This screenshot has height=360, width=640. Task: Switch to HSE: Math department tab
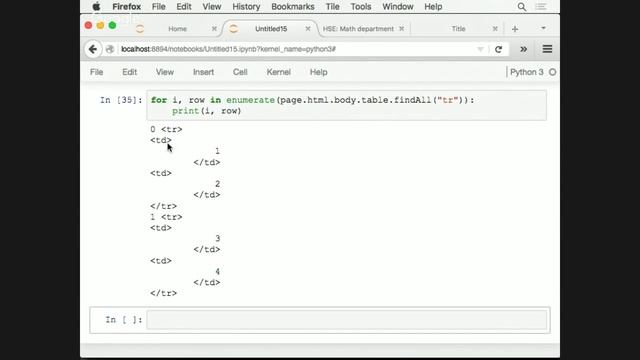[358, 29]
